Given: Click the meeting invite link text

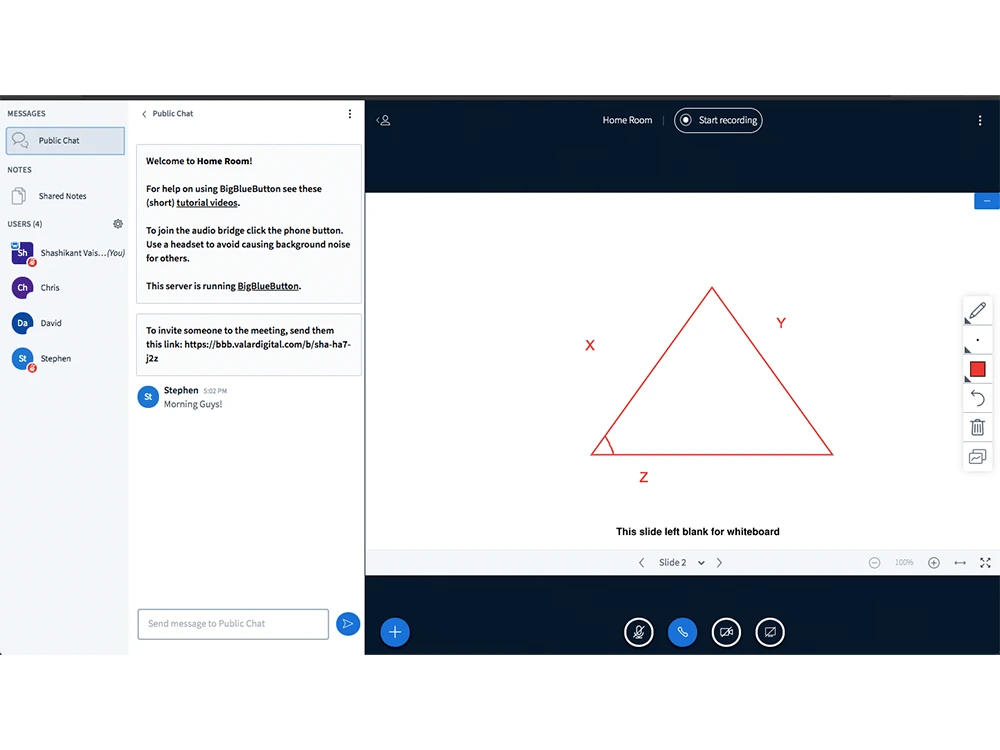Looking at the screenshot, I should tap(248, 351).
